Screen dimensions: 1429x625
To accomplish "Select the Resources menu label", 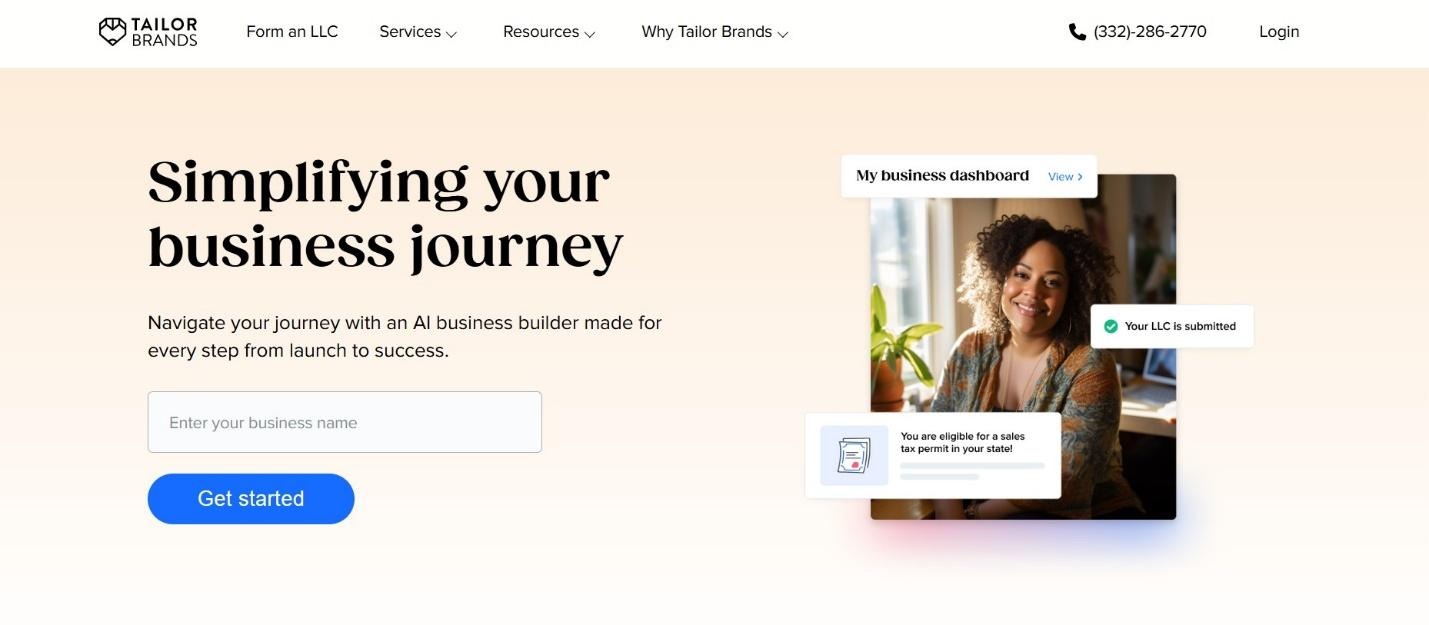I will (541, 32).
